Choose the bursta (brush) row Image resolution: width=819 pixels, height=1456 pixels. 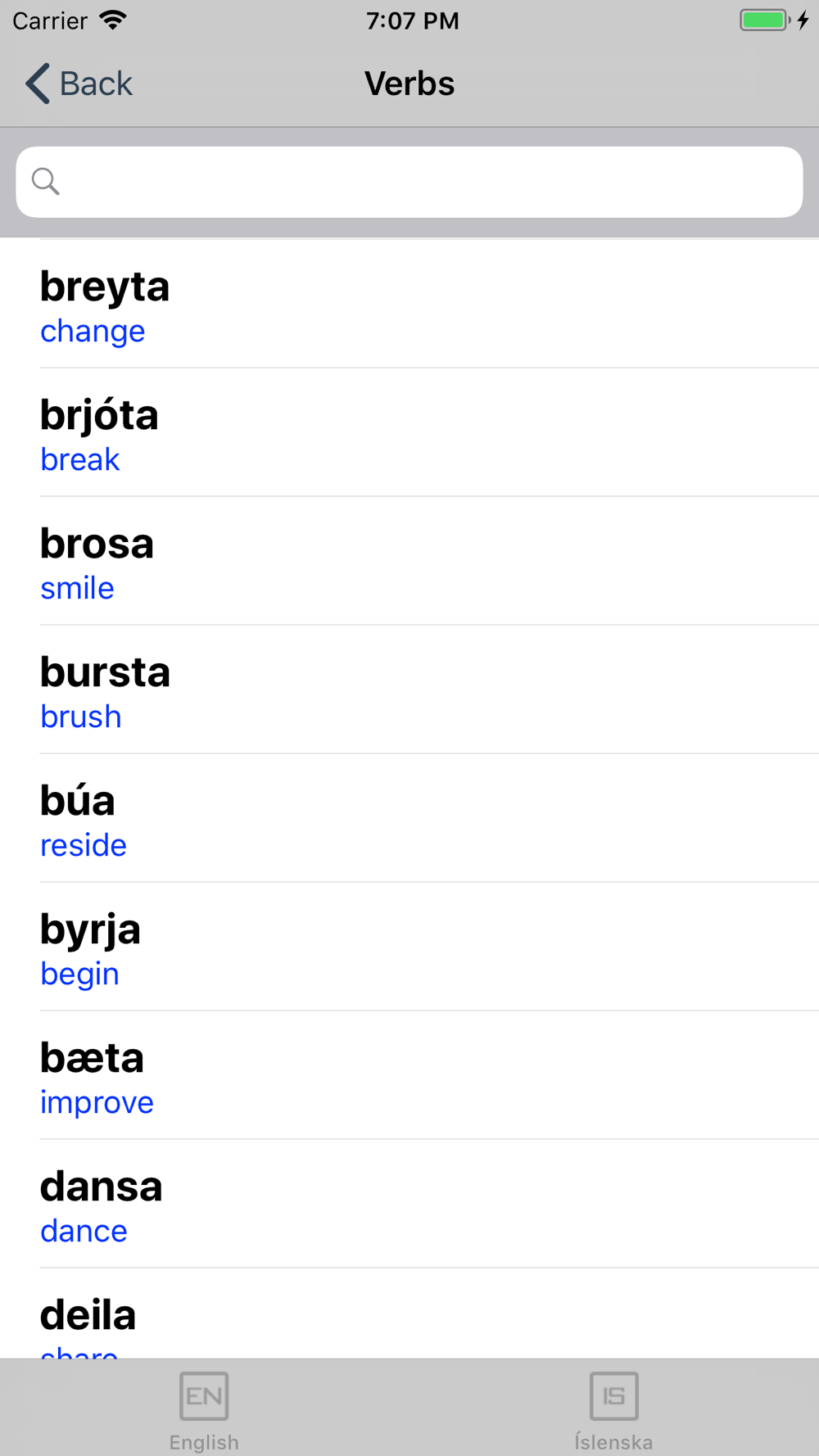[409, 690]
